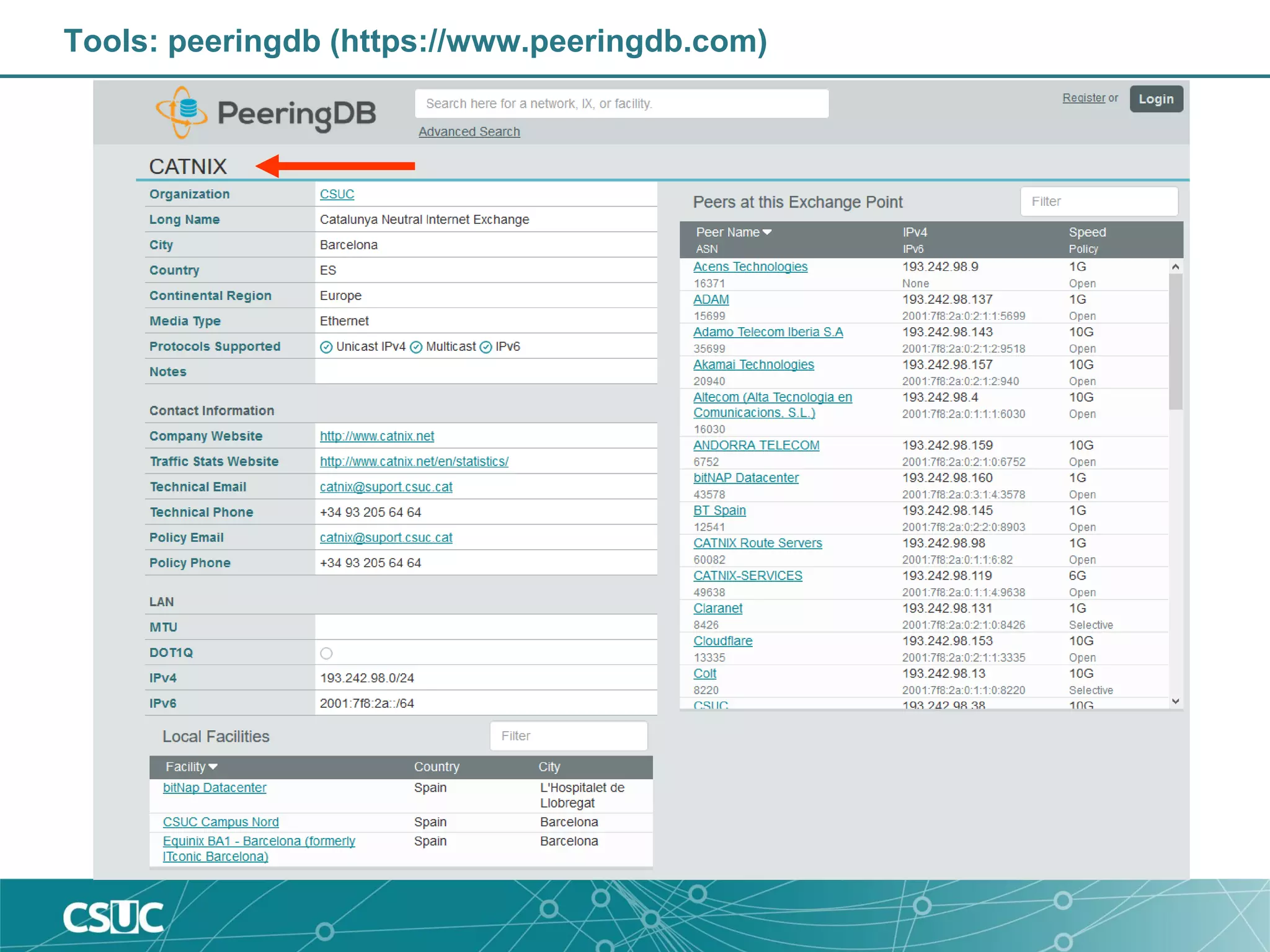The height and width of the screenshot is (952, 1270).
Task: Select the CATNIX-SERVICES 6G speed value
Action: tap(1077, 576)
